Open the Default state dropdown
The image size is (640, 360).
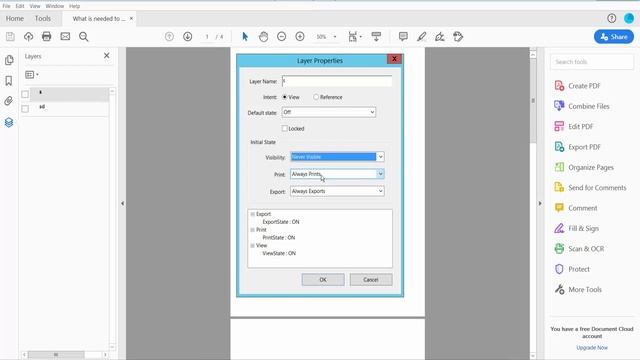coord(329,112)
